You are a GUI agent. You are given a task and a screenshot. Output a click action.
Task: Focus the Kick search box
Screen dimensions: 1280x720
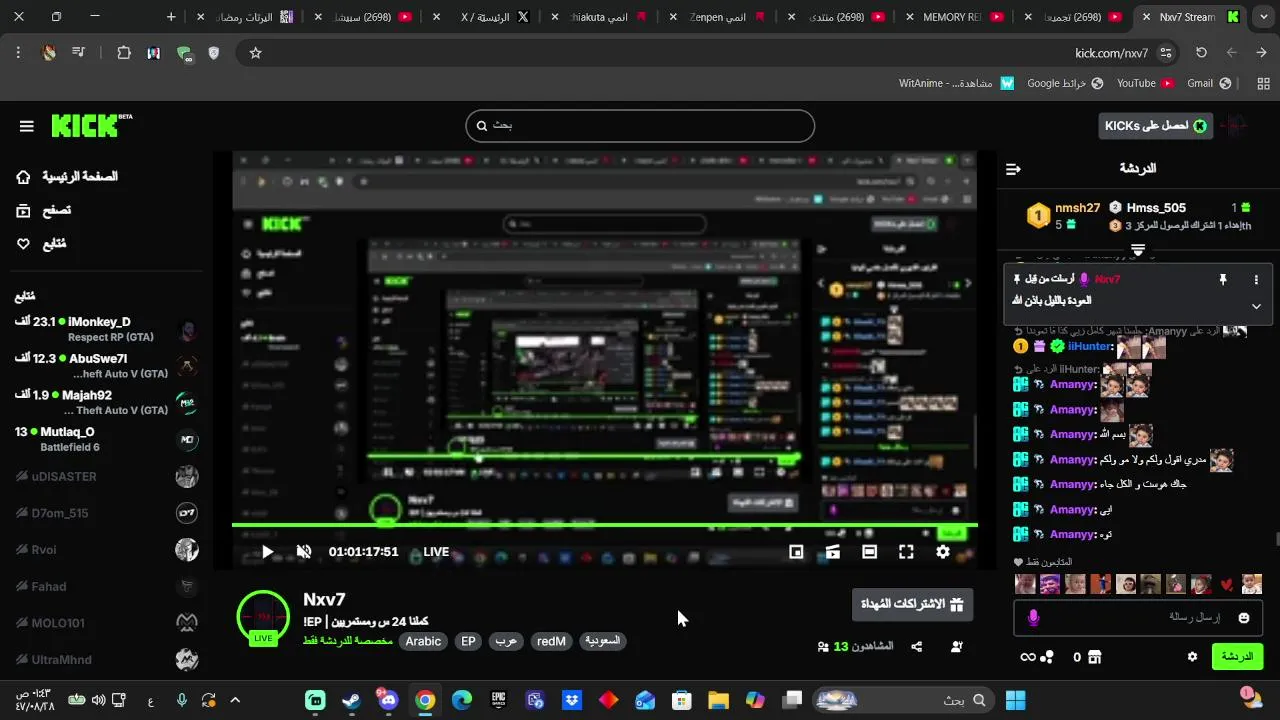click(640, 126)
